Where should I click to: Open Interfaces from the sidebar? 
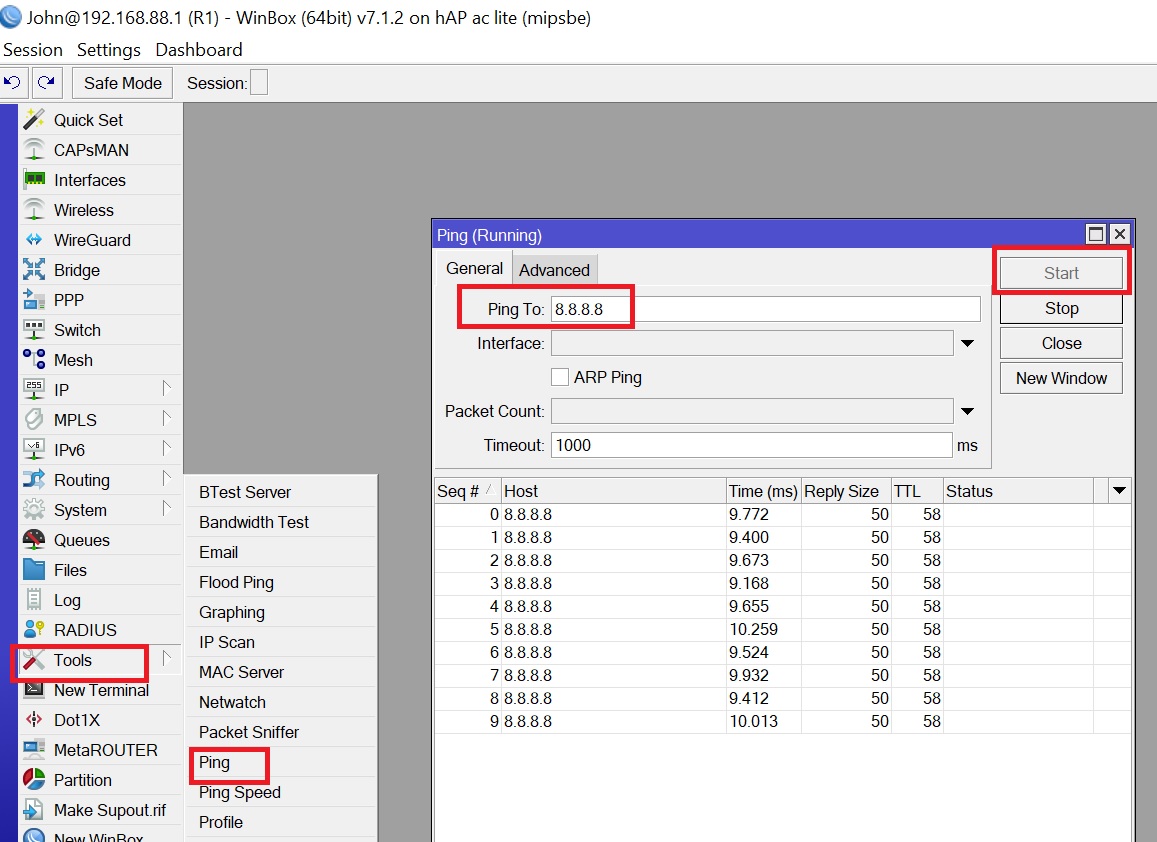(100, 180)
